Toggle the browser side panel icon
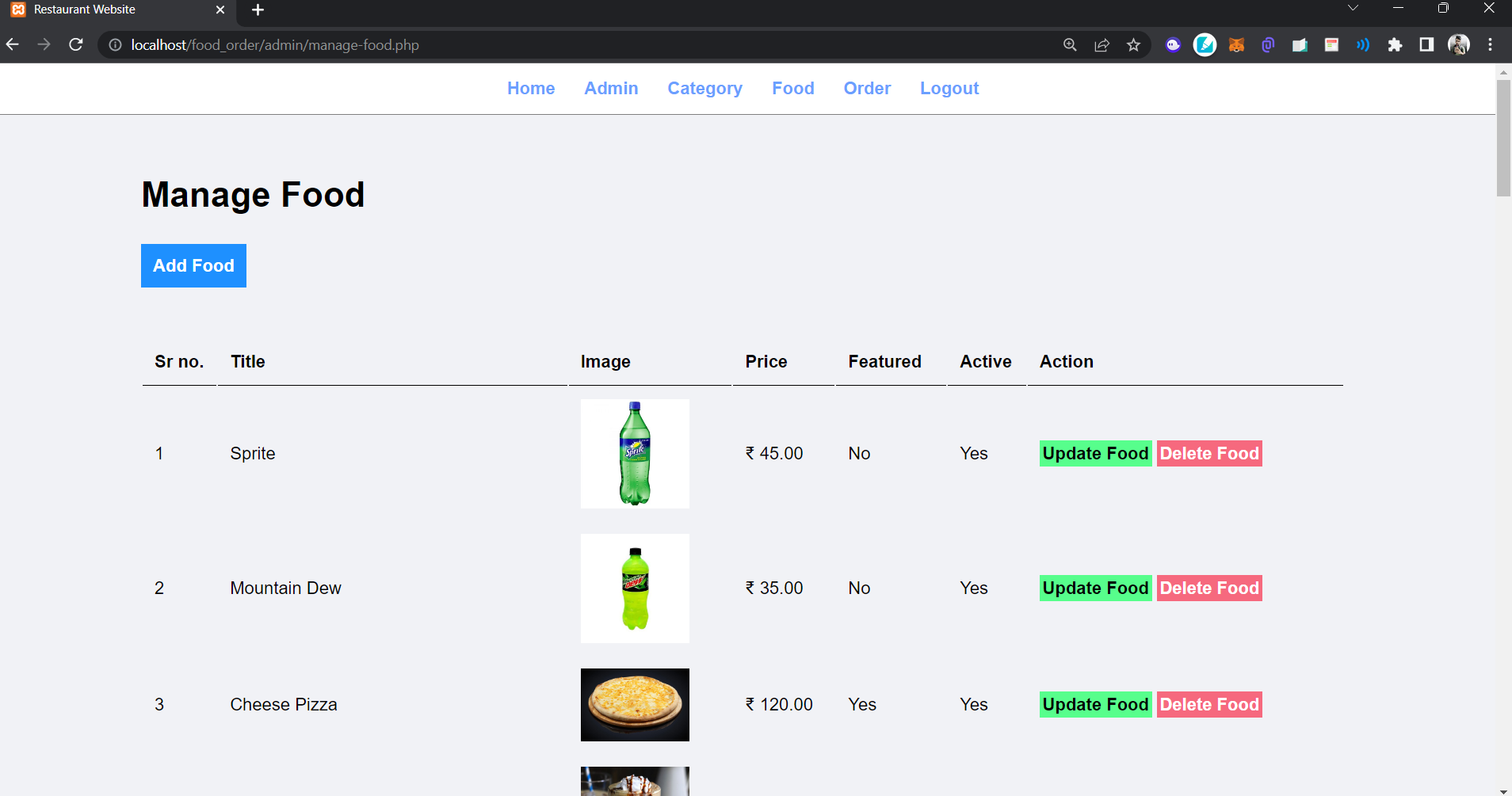 click(1426, 44)
